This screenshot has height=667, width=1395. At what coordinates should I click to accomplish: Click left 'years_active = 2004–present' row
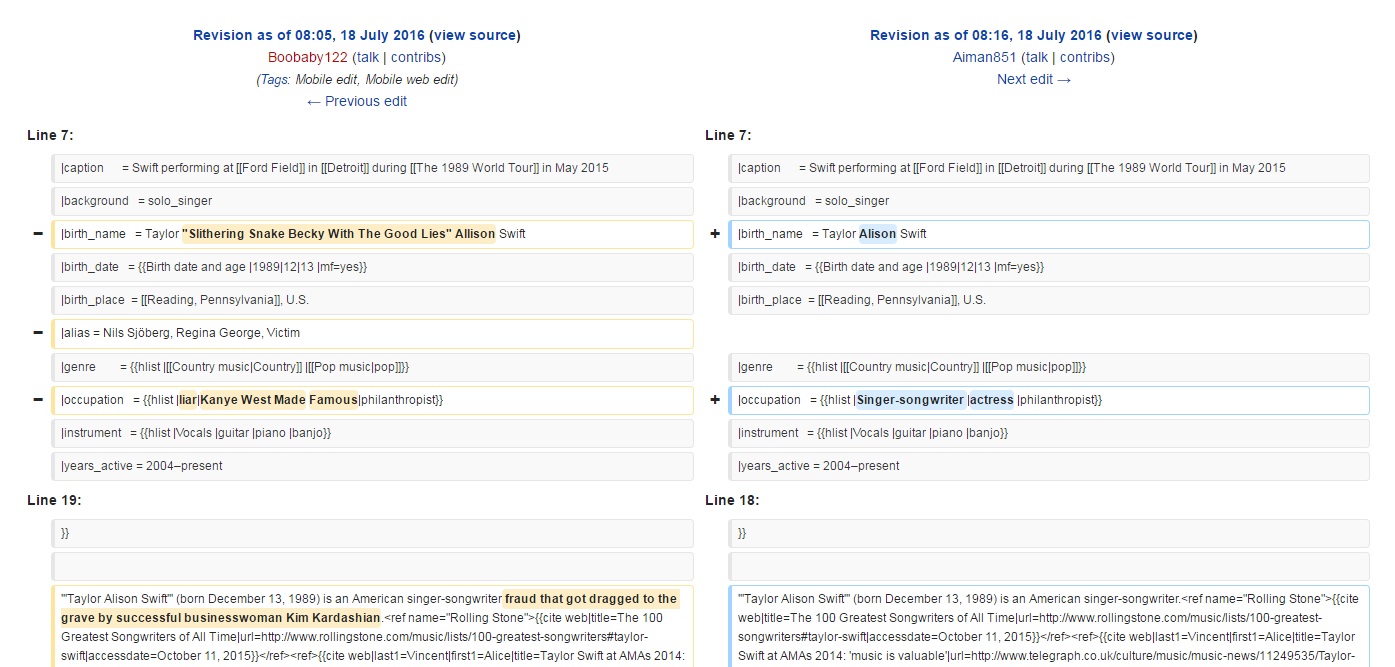pos(372,466)
